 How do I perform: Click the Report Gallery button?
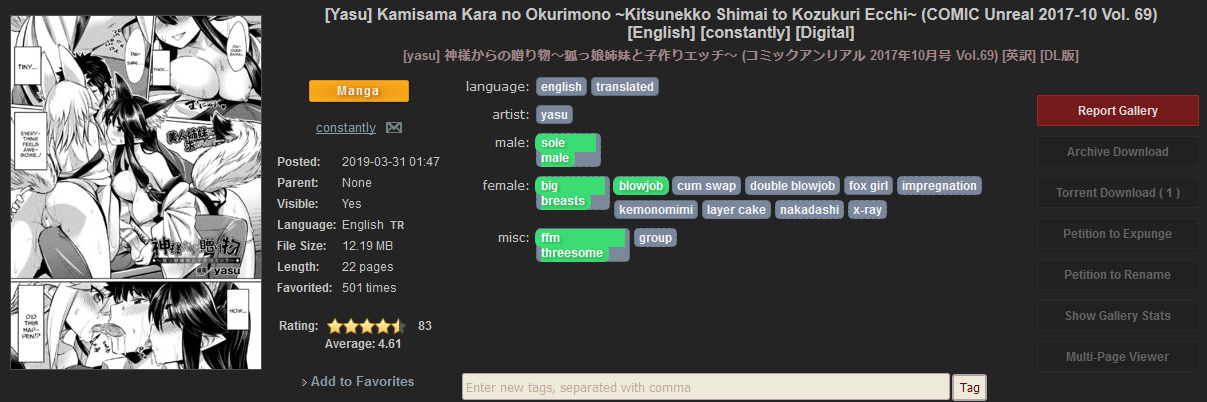(x=1117, y=111)
